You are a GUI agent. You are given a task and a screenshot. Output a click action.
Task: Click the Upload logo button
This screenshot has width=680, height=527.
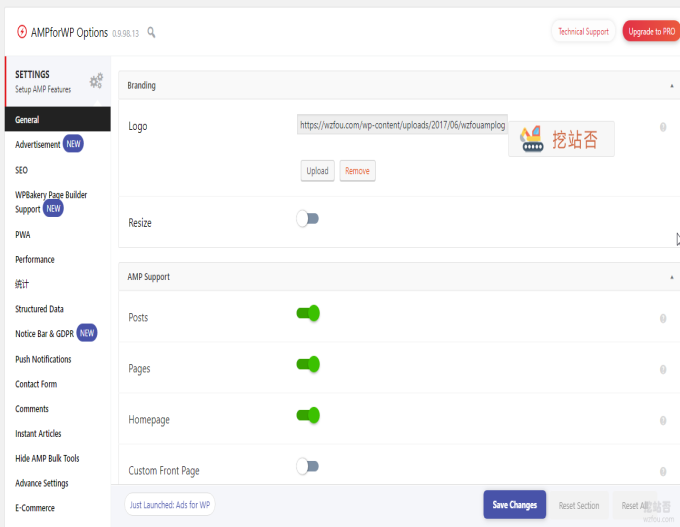pos(317,171)
